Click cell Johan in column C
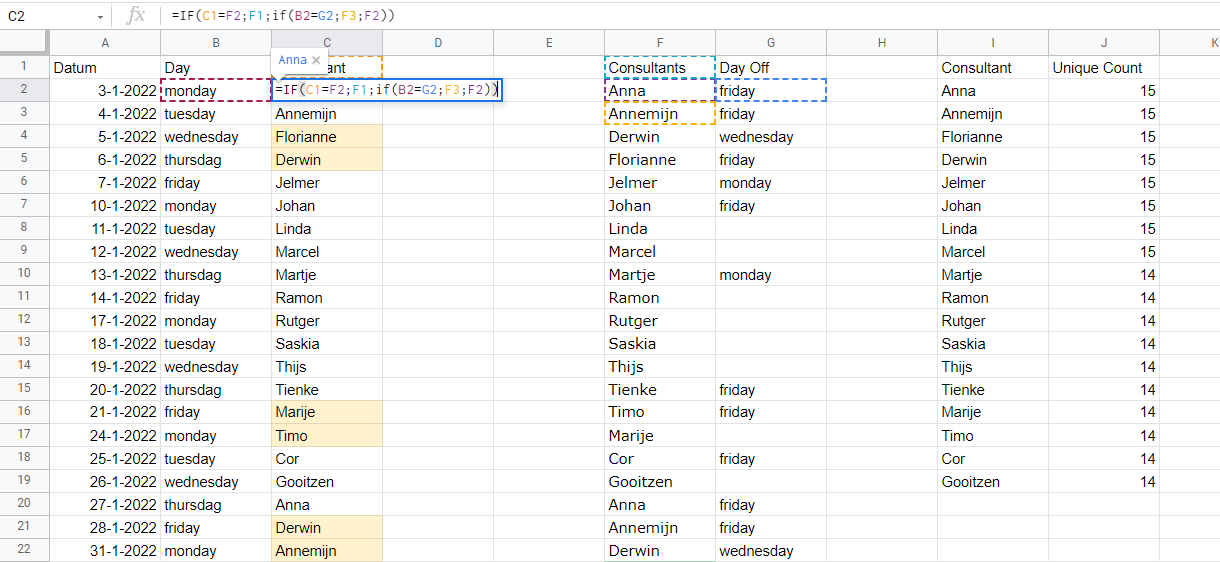This screenshot has width=1220, height=562. 327,206
